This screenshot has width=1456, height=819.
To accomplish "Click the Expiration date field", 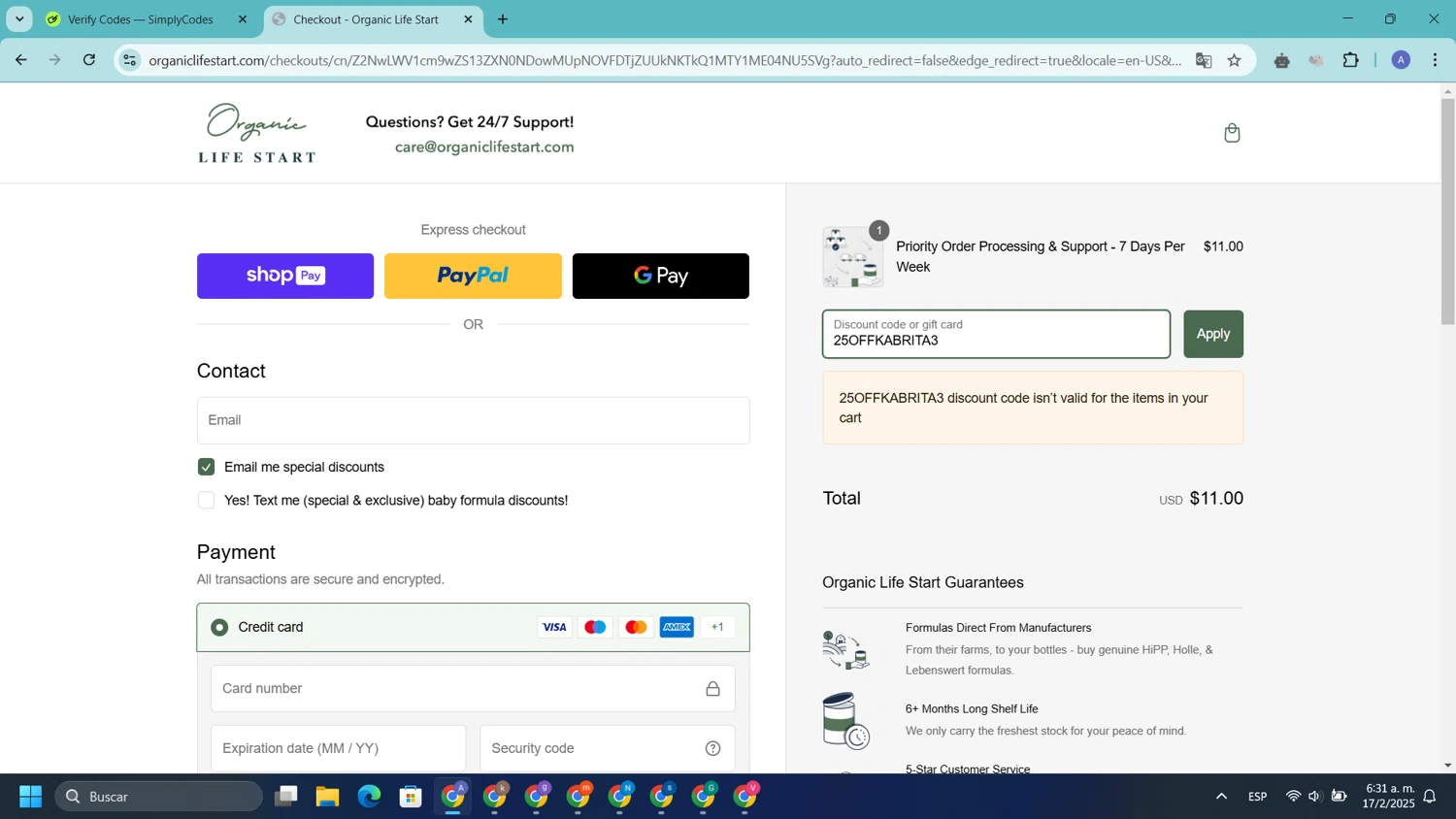I will tap(338, 748).
